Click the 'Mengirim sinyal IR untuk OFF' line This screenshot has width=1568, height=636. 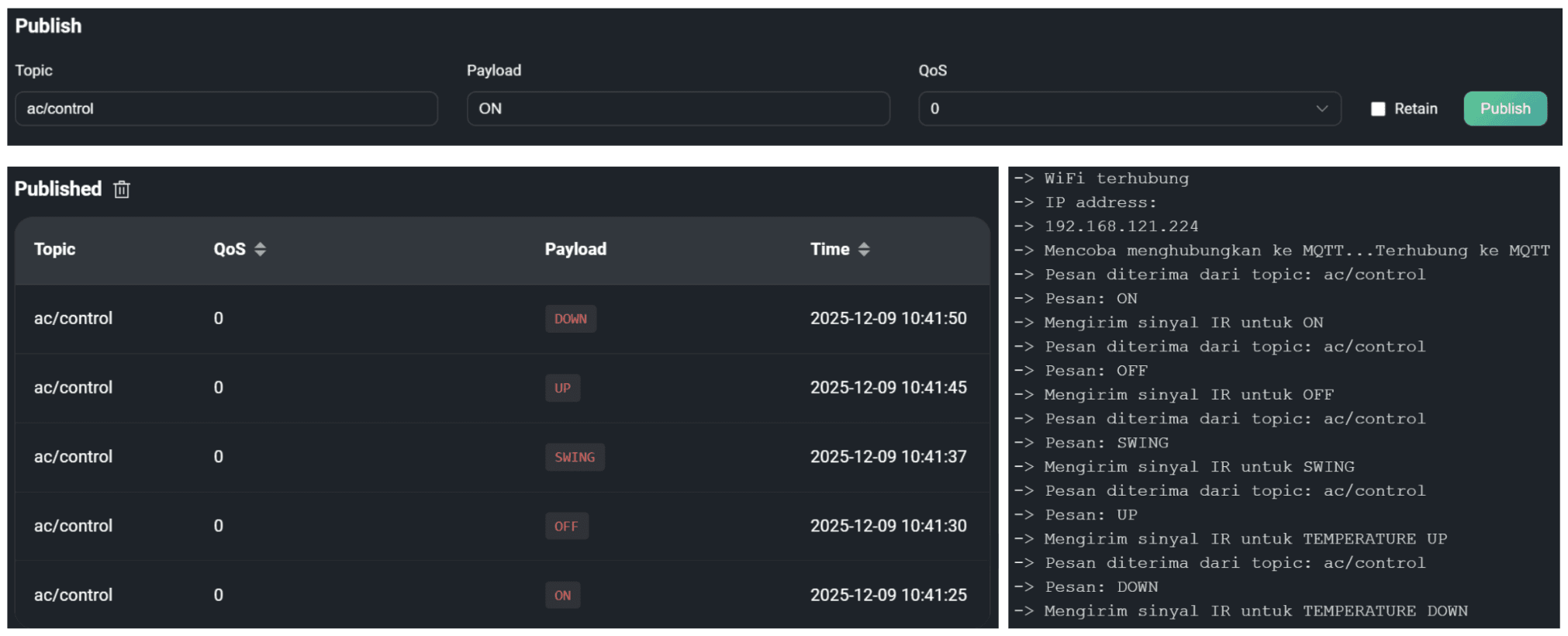click(x=1174, y=395)
